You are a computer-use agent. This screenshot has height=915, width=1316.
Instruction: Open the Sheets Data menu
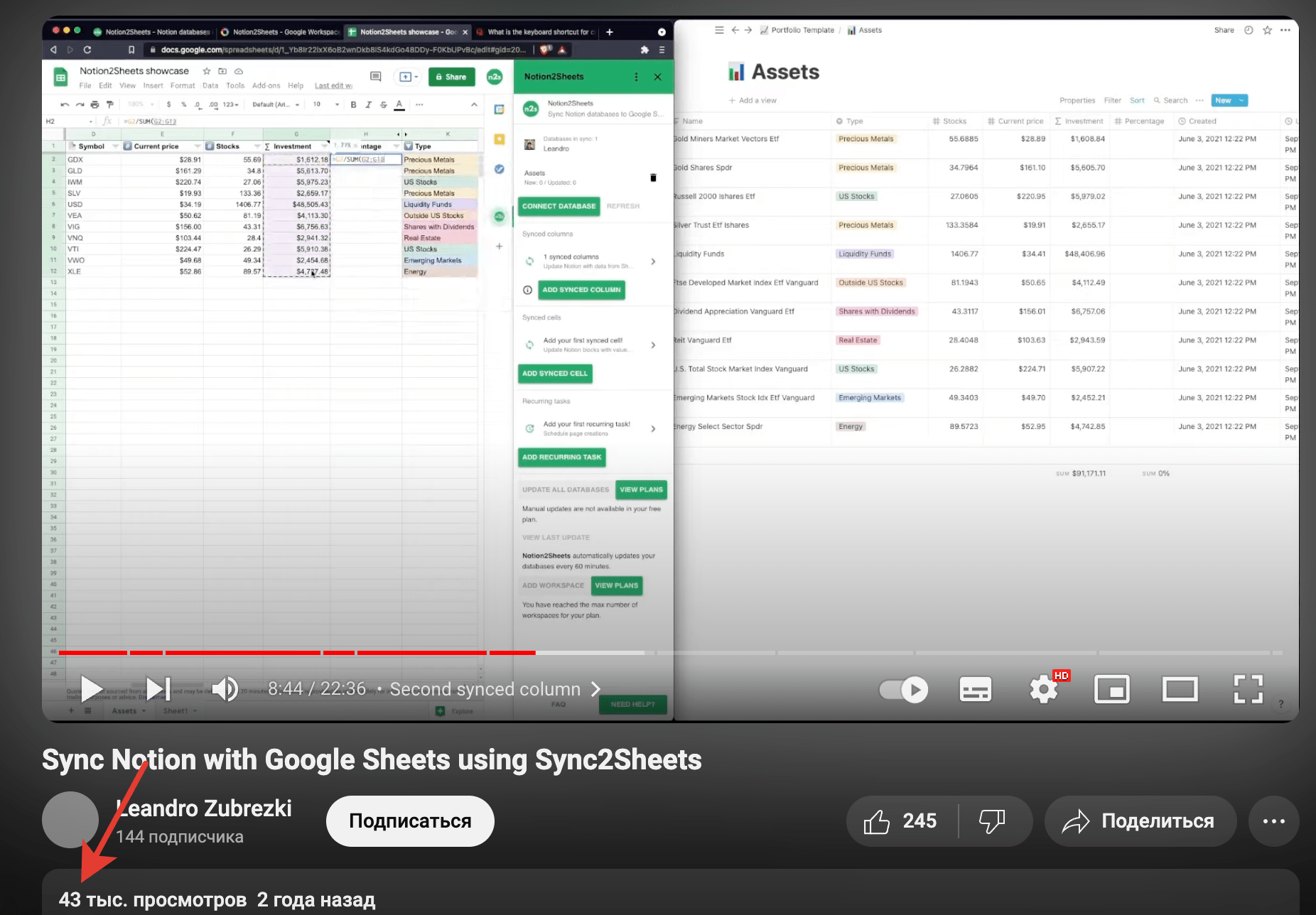[210, 86]
